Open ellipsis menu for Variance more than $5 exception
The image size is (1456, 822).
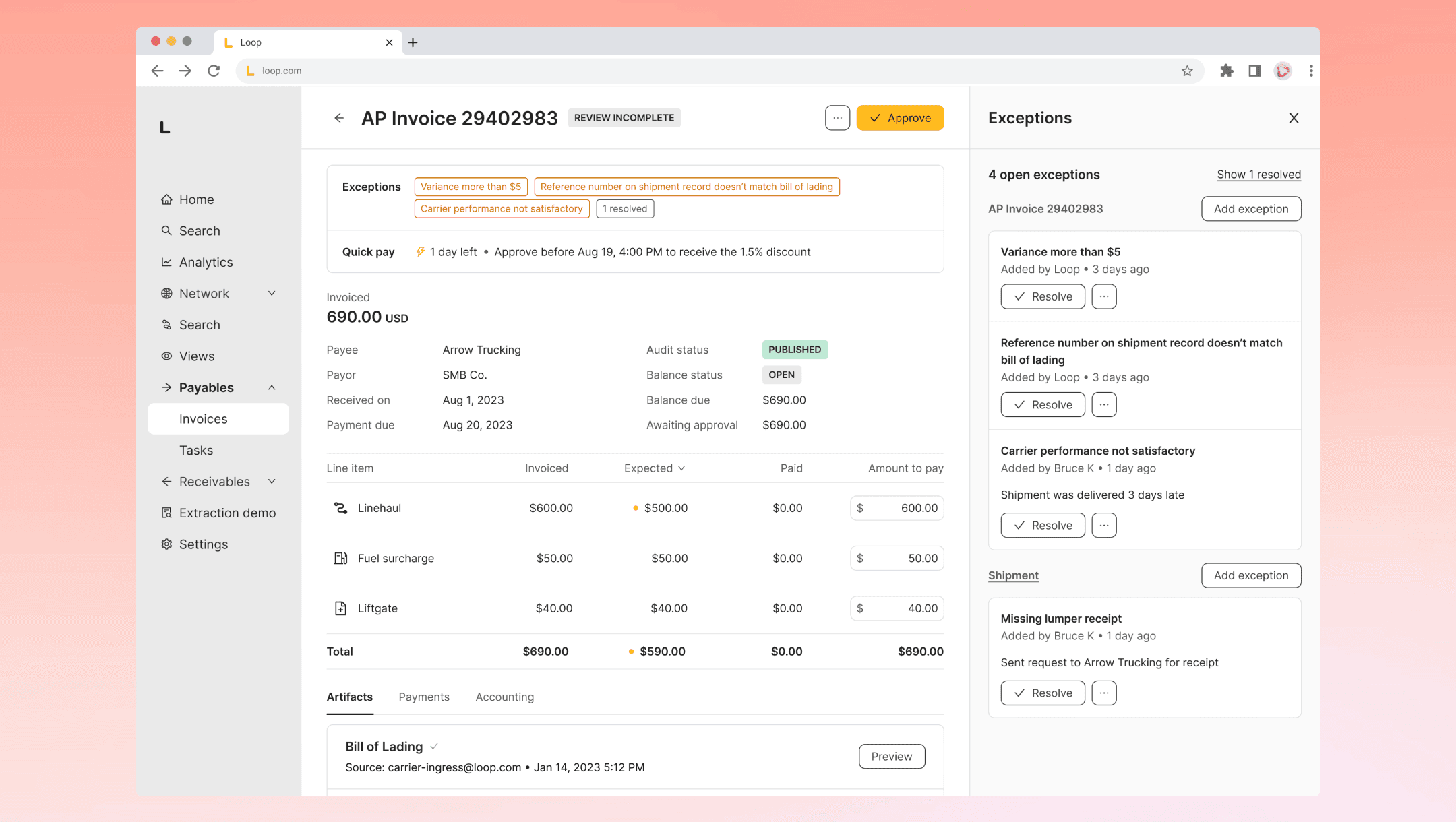[x=1103, y=296]
